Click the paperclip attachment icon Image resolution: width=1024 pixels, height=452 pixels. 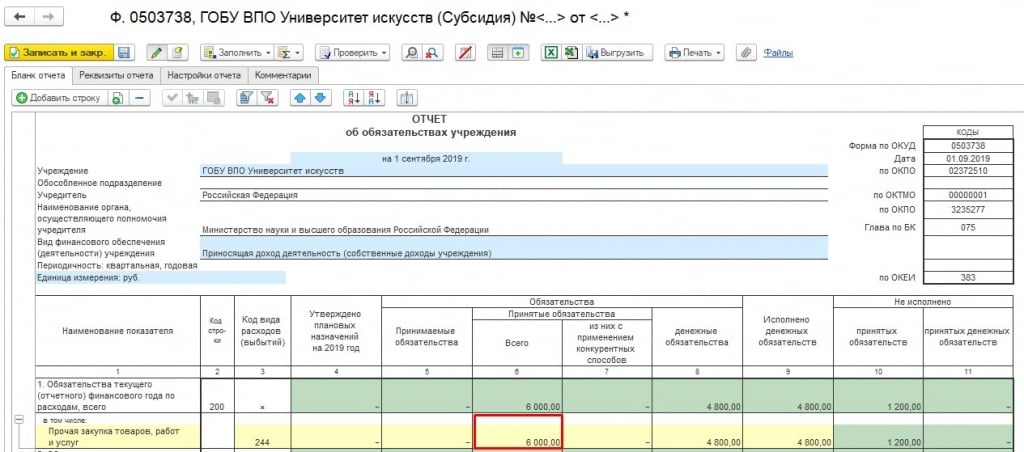(x=745, y=53)
